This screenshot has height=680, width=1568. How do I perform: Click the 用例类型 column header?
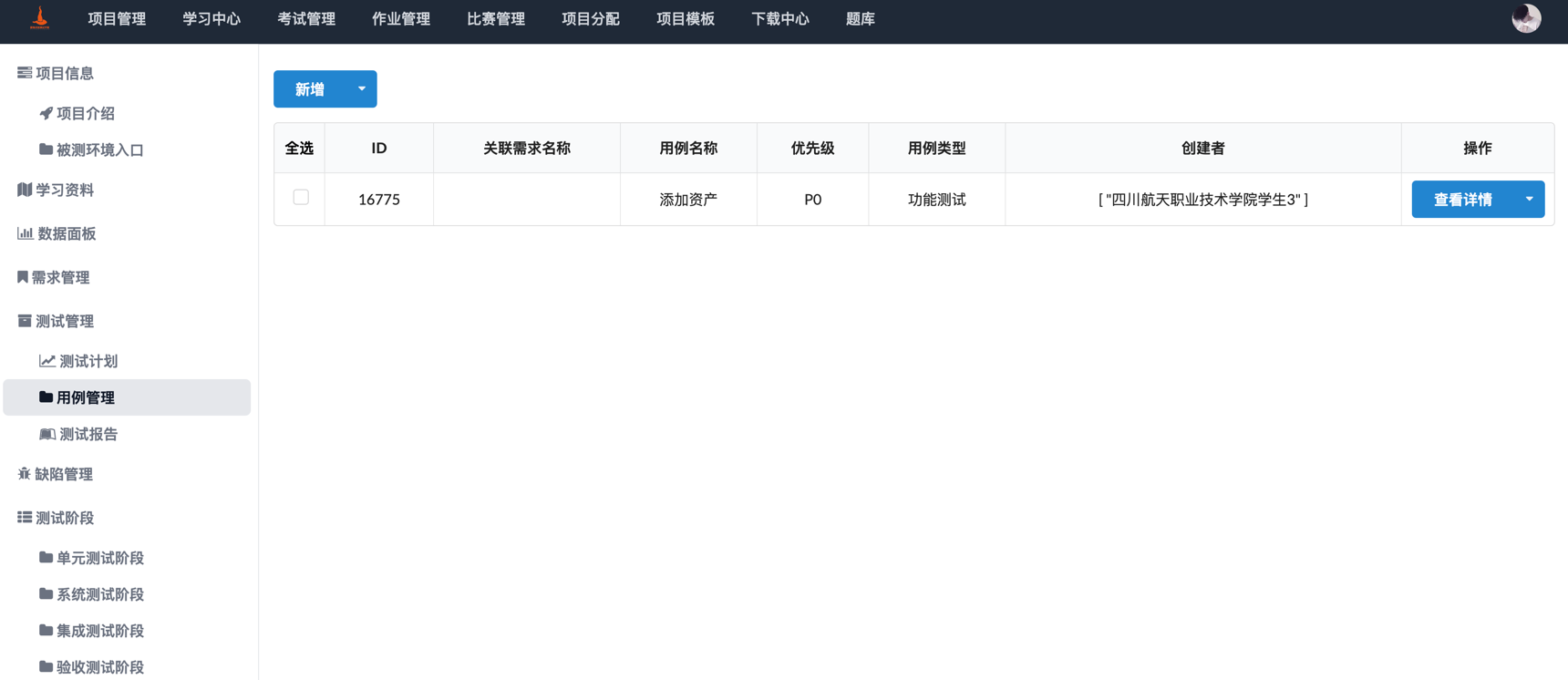click(936, 148)
